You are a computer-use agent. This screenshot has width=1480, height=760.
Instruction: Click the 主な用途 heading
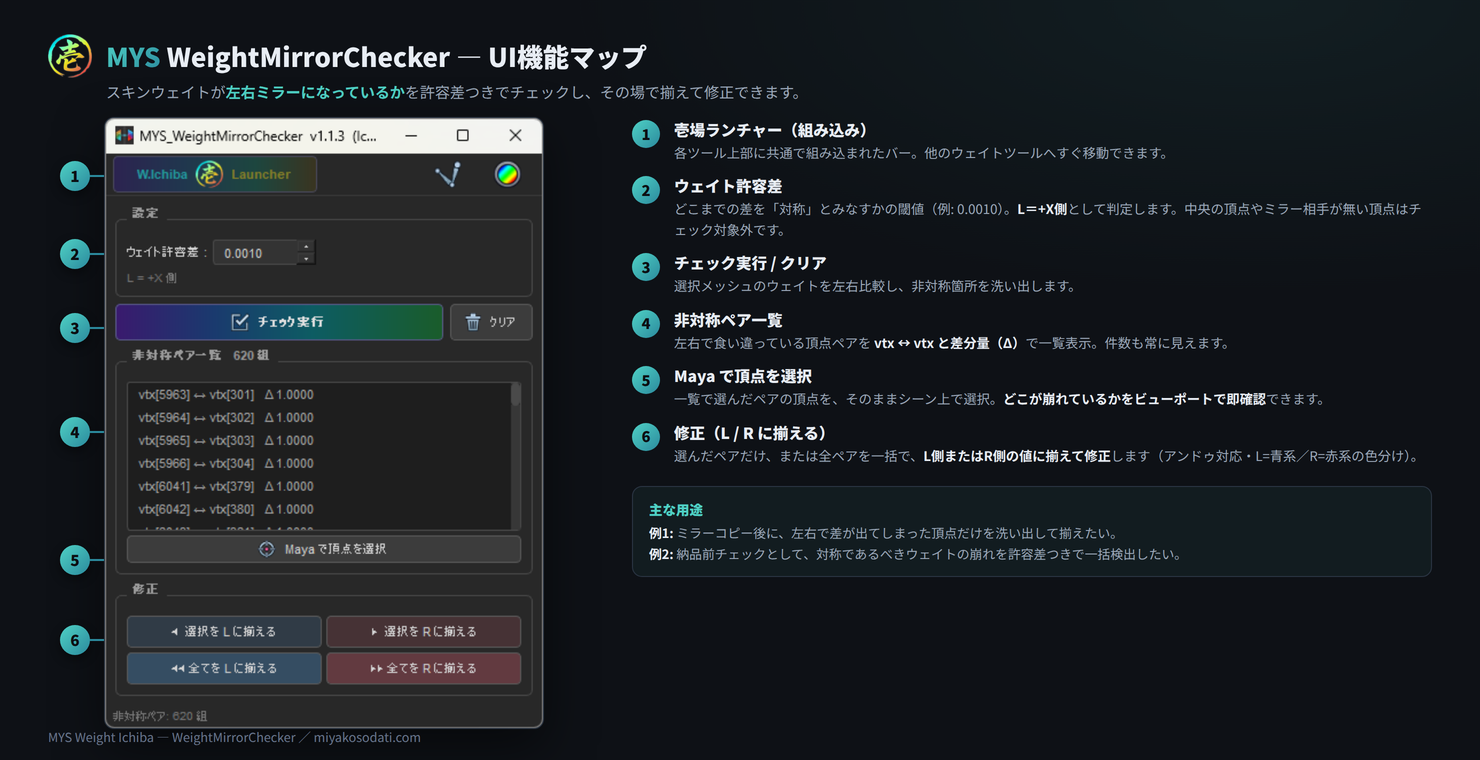676,510
